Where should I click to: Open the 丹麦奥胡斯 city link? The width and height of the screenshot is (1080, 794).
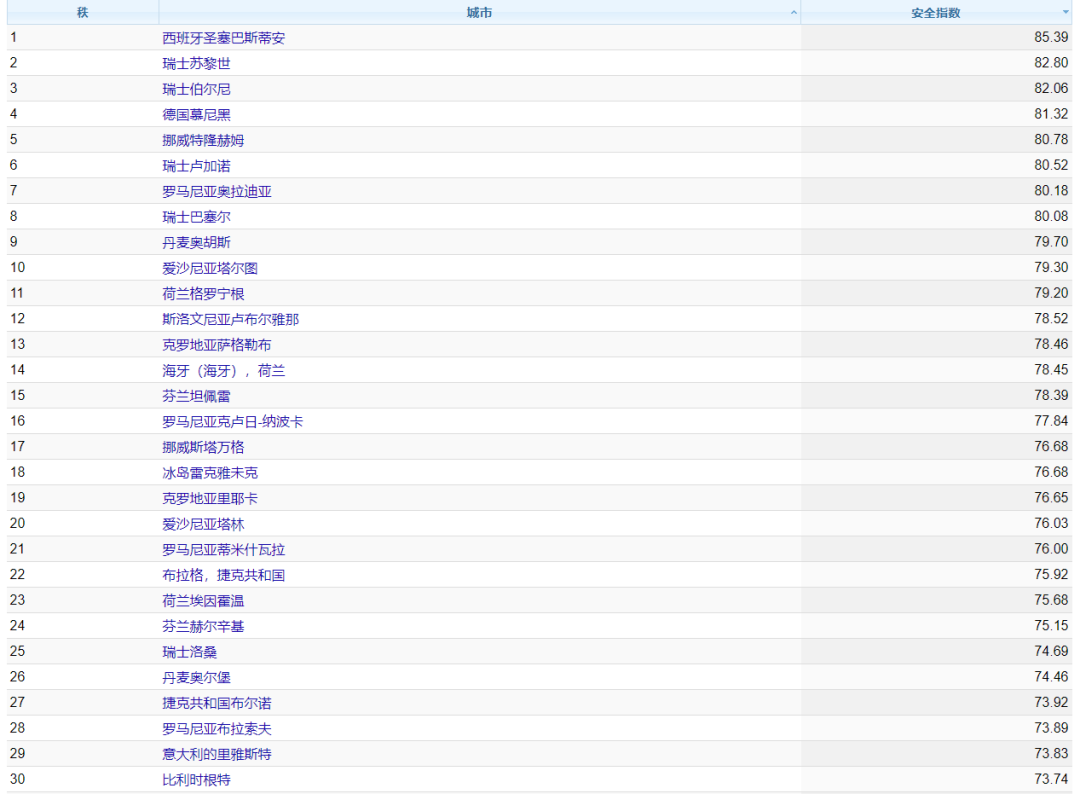196,242
